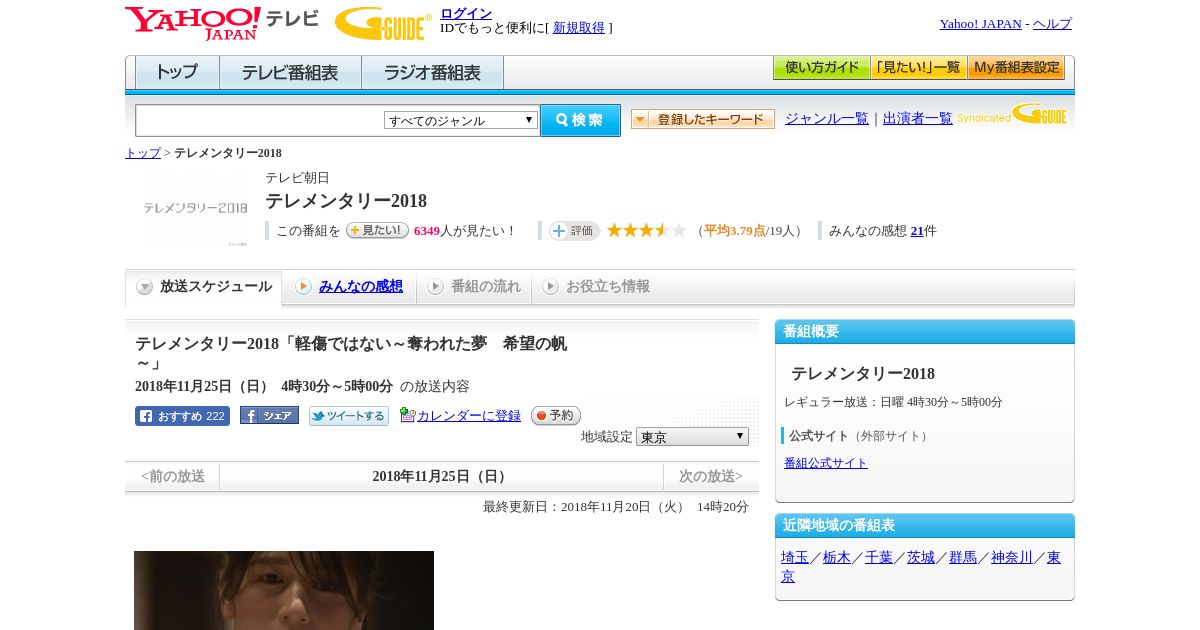
Task: Open 地域設定 東京 region dropdown
Action: point(692,437)
